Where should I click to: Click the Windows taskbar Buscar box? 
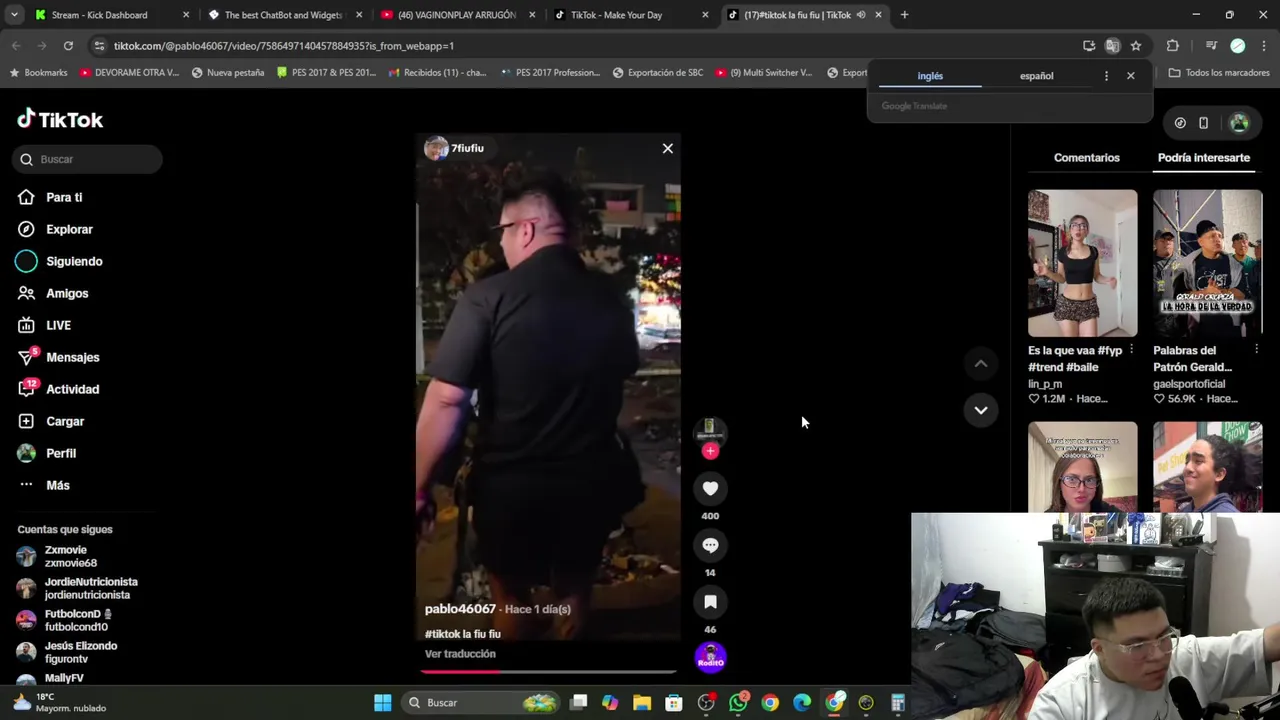tap(482, 703)
